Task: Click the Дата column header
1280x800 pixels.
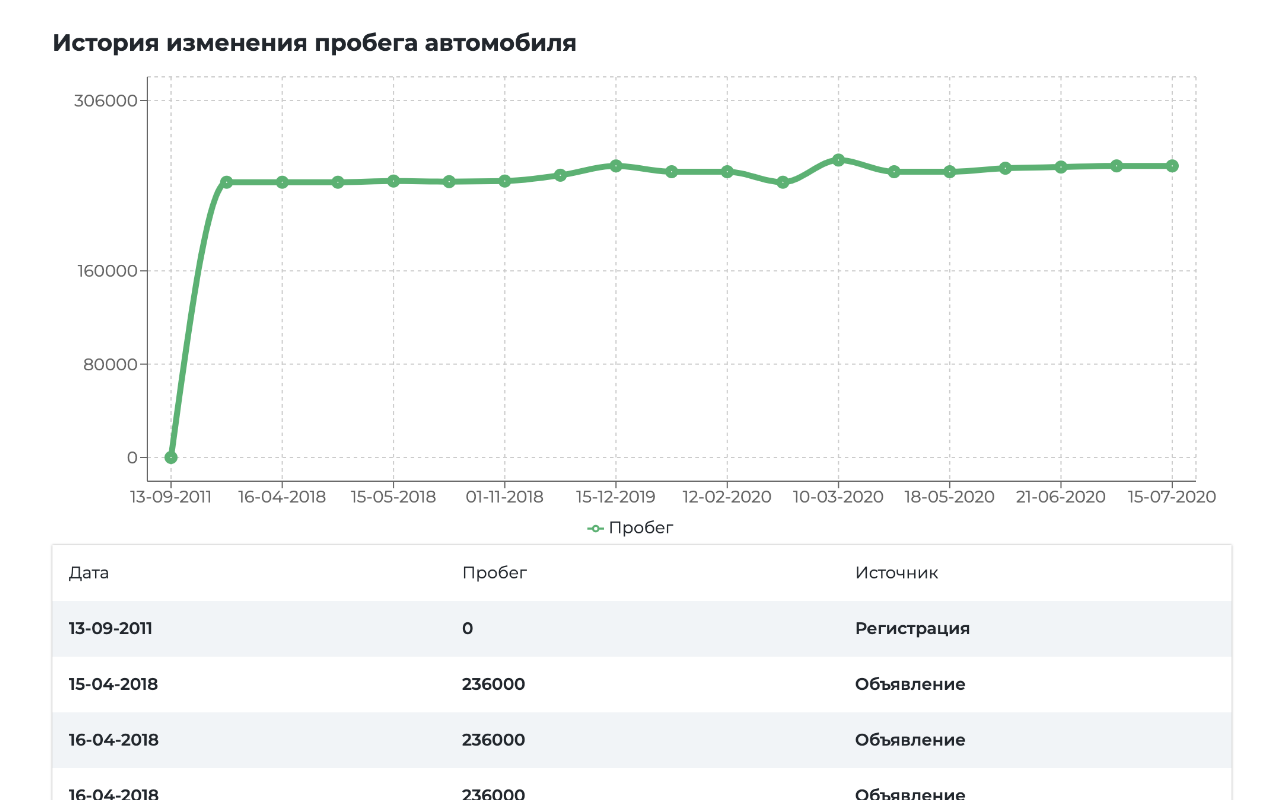Action: click(x=89, y=573)
